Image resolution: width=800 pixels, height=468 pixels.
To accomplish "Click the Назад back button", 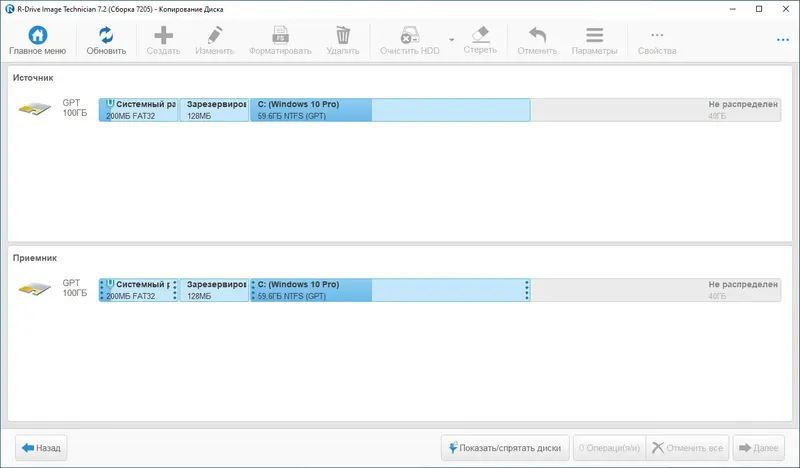I will click(x=41, y=448).
